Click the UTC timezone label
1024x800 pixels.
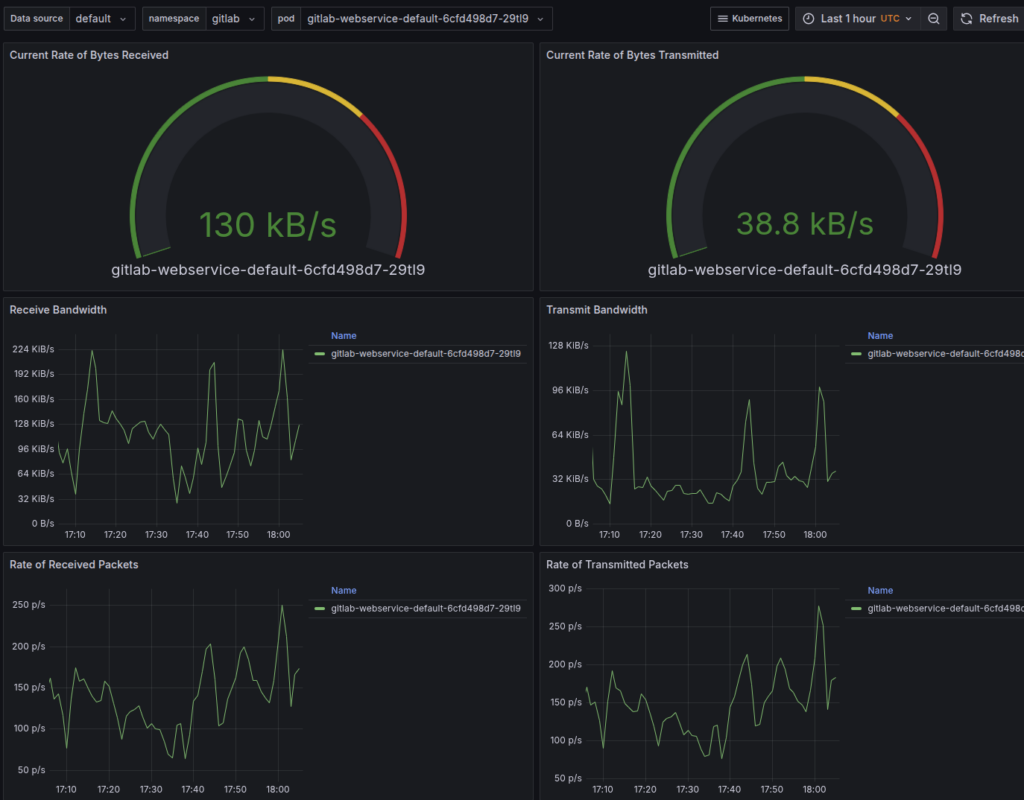point(890,19)
